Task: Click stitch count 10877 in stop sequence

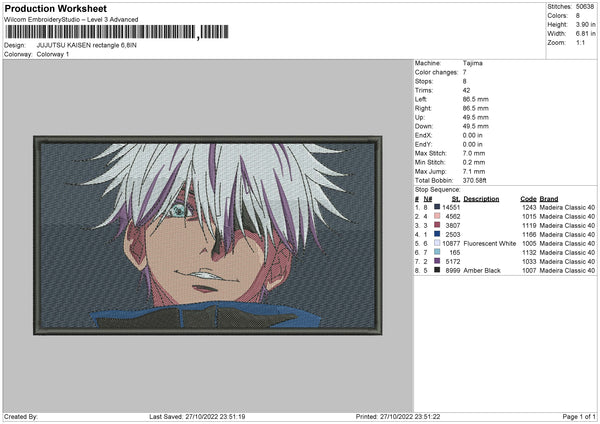Action: pos(451,243)
